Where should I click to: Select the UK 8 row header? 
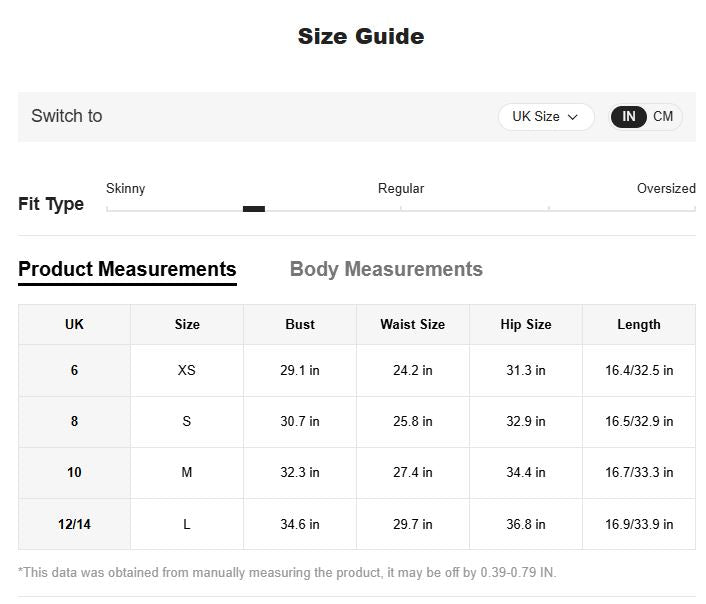coord(74,421)
